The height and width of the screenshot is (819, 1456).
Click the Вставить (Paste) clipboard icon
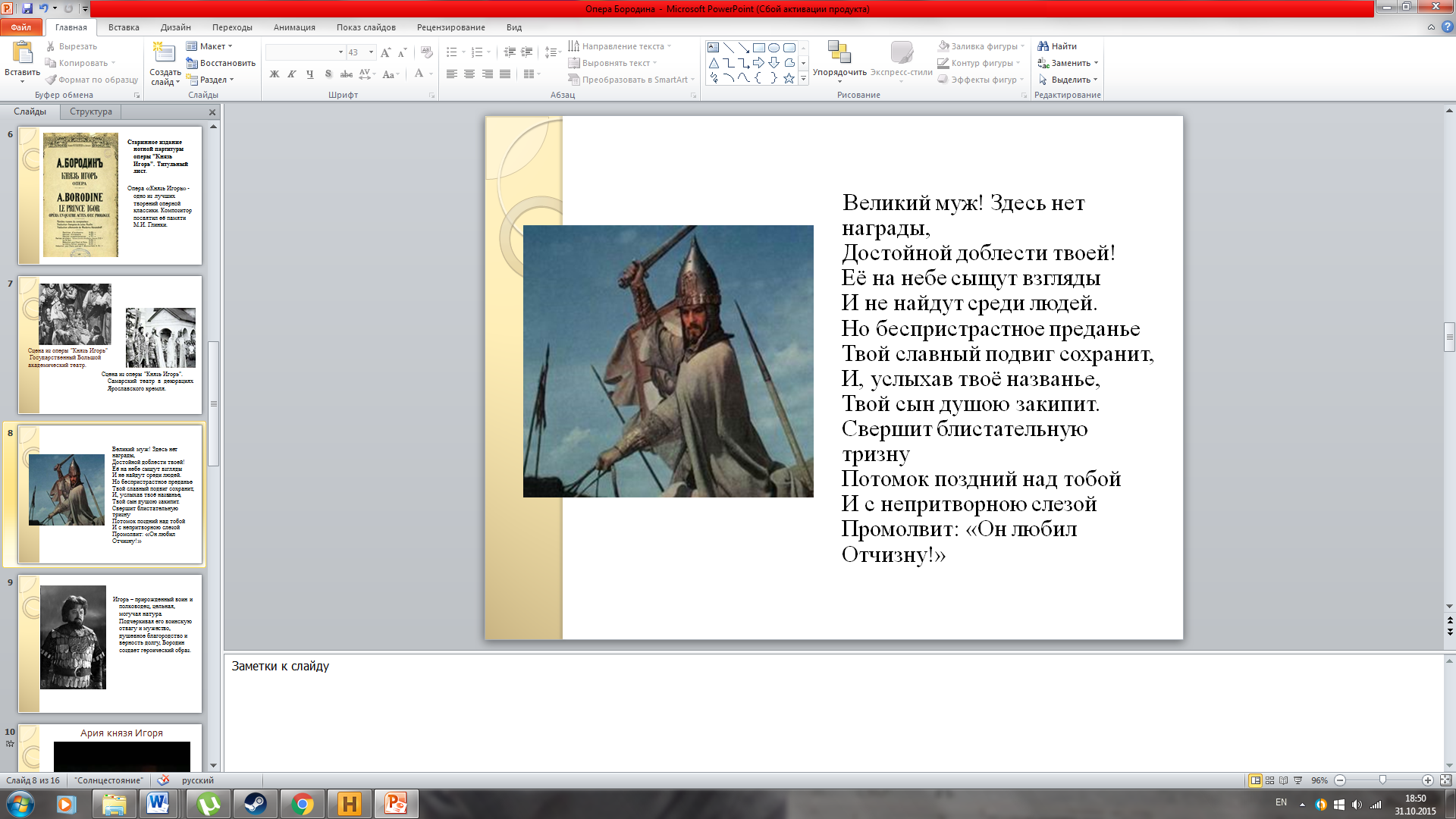pyautogui.click(x=22, y=53)
